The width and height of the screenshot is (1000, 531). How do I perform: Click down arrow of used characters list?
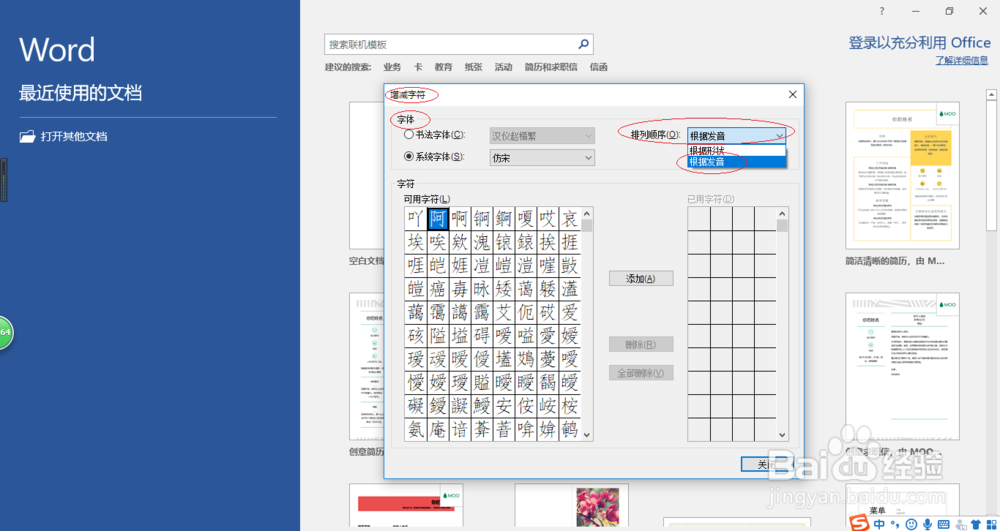783,434
